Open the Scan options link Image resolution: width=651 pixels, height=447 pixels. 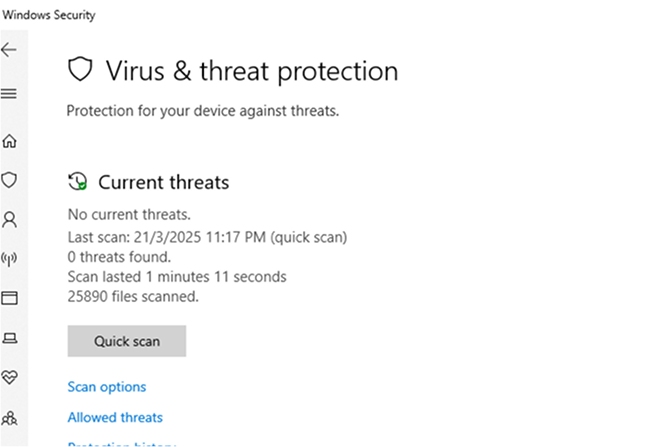point(107,387)
